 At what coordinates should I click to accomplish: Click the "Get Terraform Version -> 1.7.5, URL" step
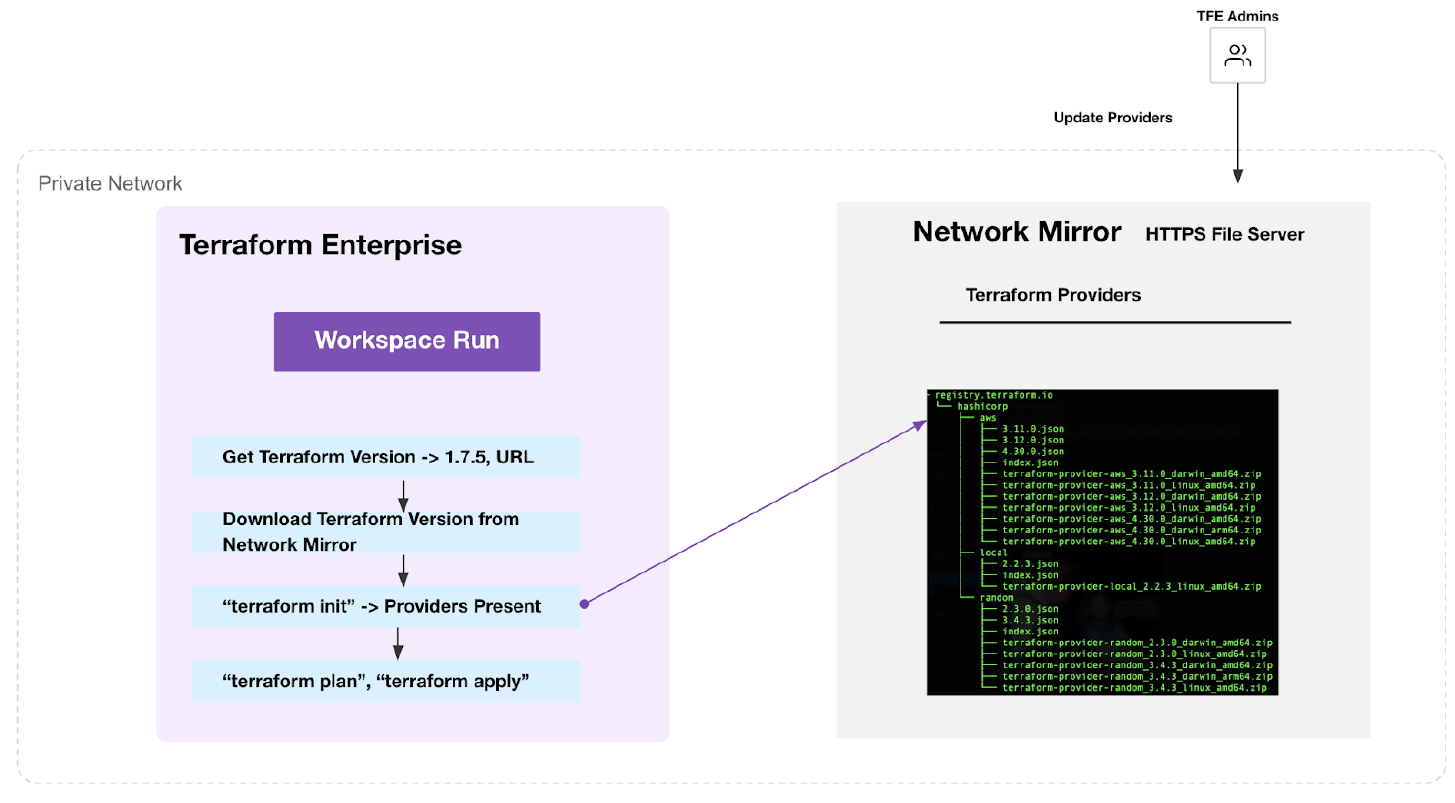[385, 456]
